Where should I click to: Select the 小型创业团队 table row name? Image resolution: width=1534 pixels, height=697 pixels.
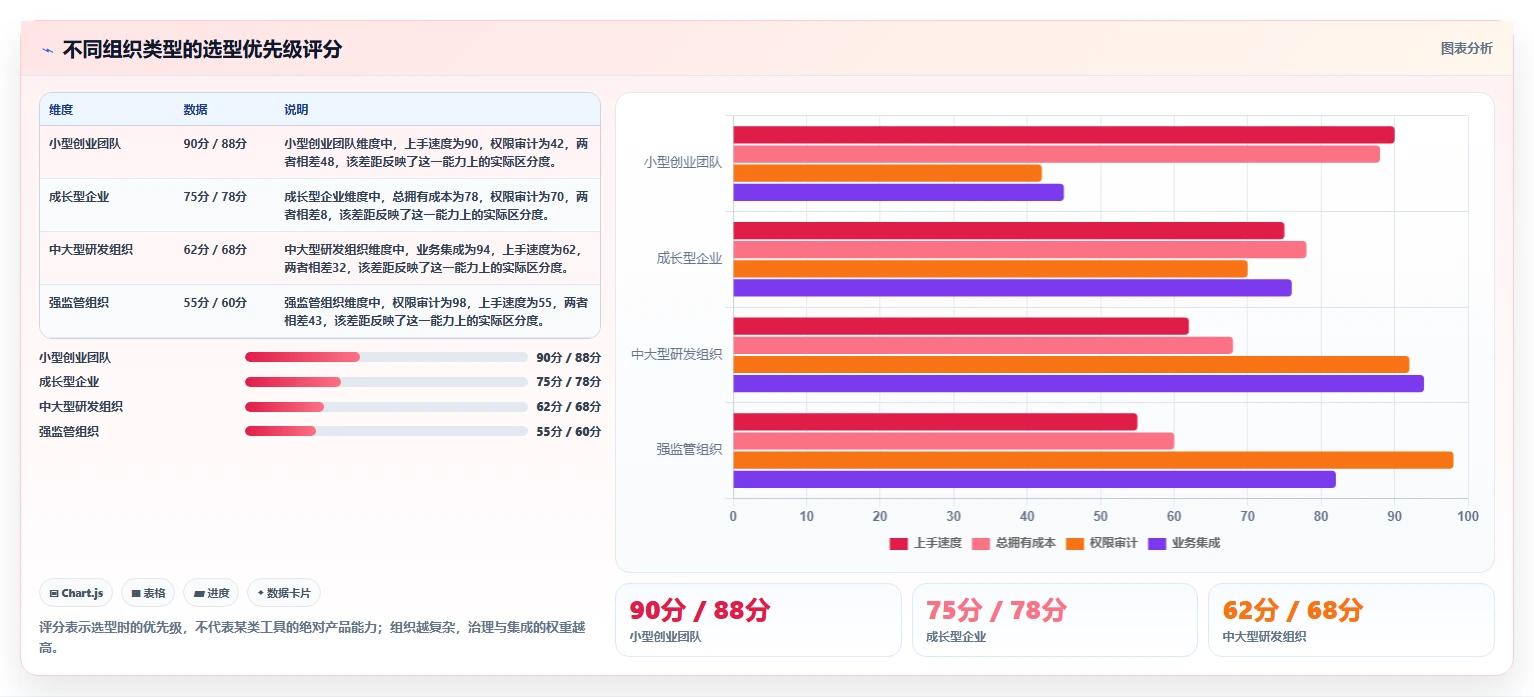(85, 144)
